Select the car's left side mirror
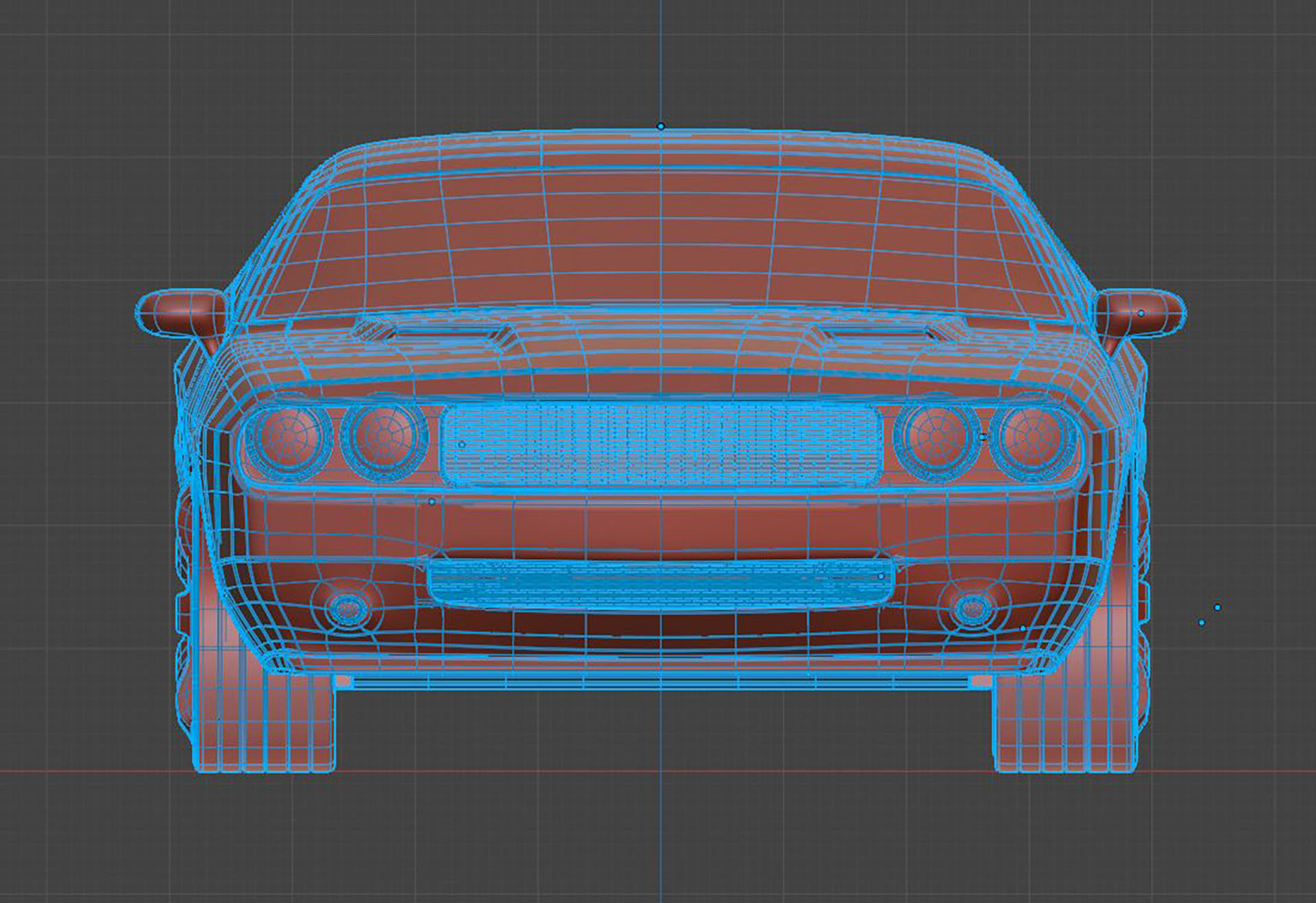Screen dimensions: 1316x903 coord(182,313)
